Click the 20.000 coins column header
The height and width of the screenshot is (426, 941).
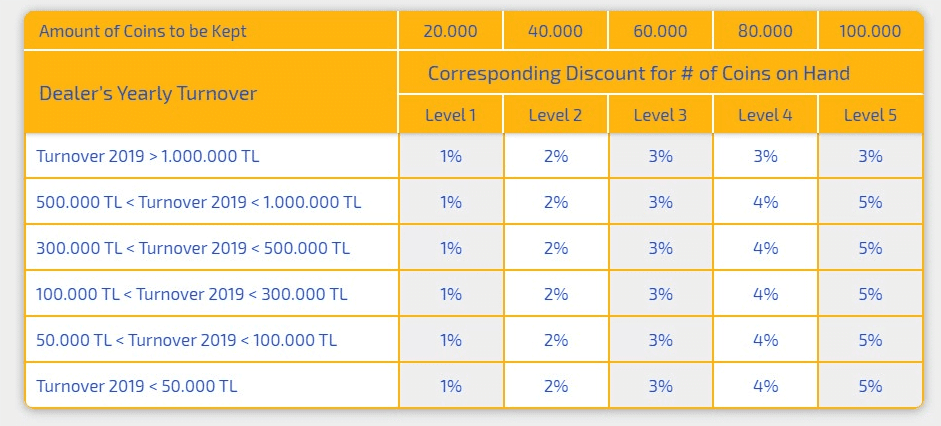[x=450, y=31]
